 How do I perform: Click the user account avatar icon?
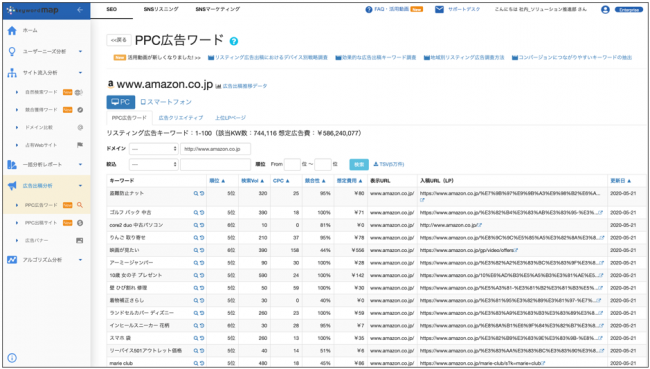click(605, 10)
